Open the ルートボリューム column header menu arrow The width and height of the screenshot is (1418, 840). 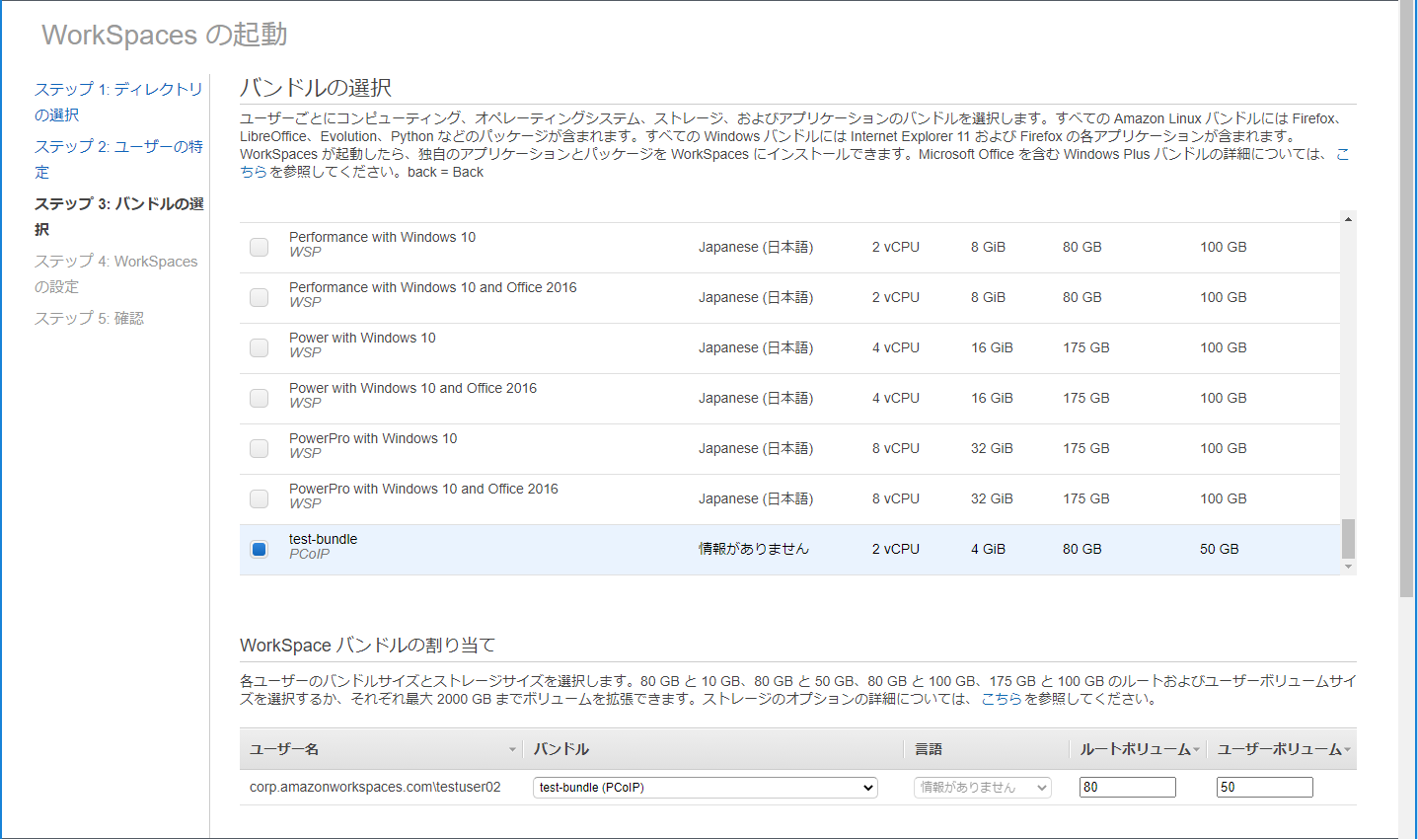coord(1196,749)
